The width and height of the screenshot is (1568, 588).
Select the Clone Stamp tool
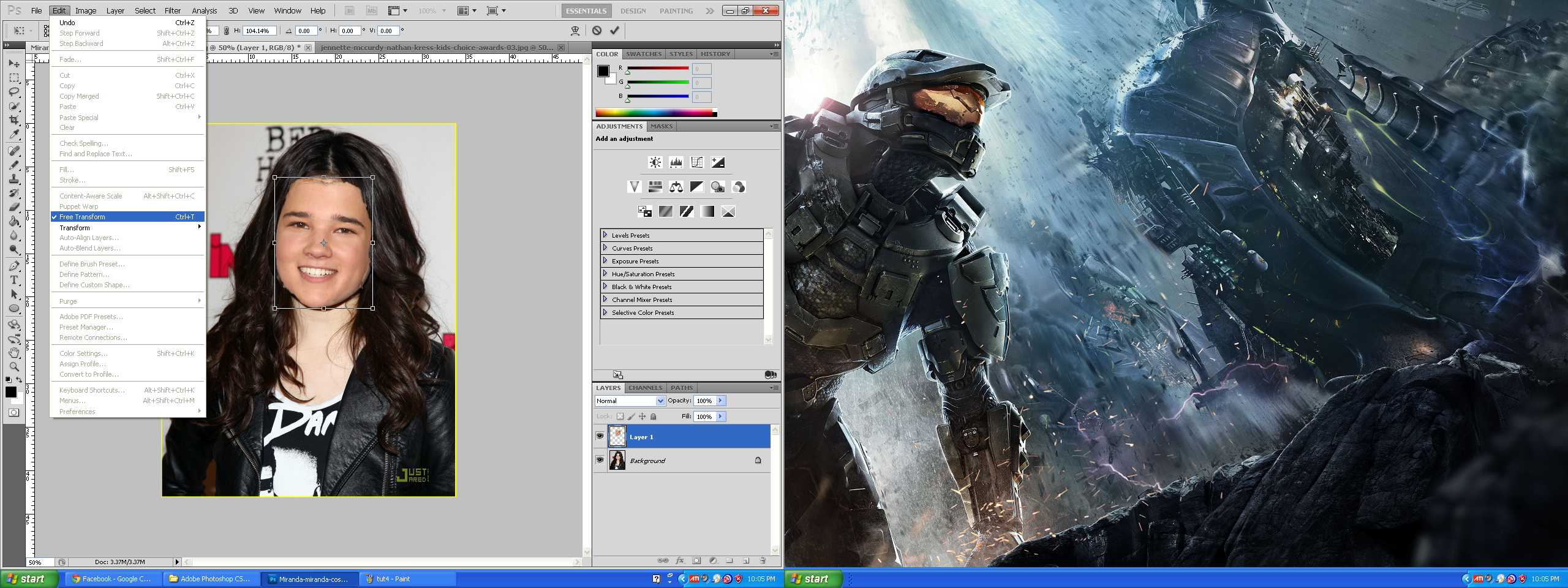coord(14,179)
